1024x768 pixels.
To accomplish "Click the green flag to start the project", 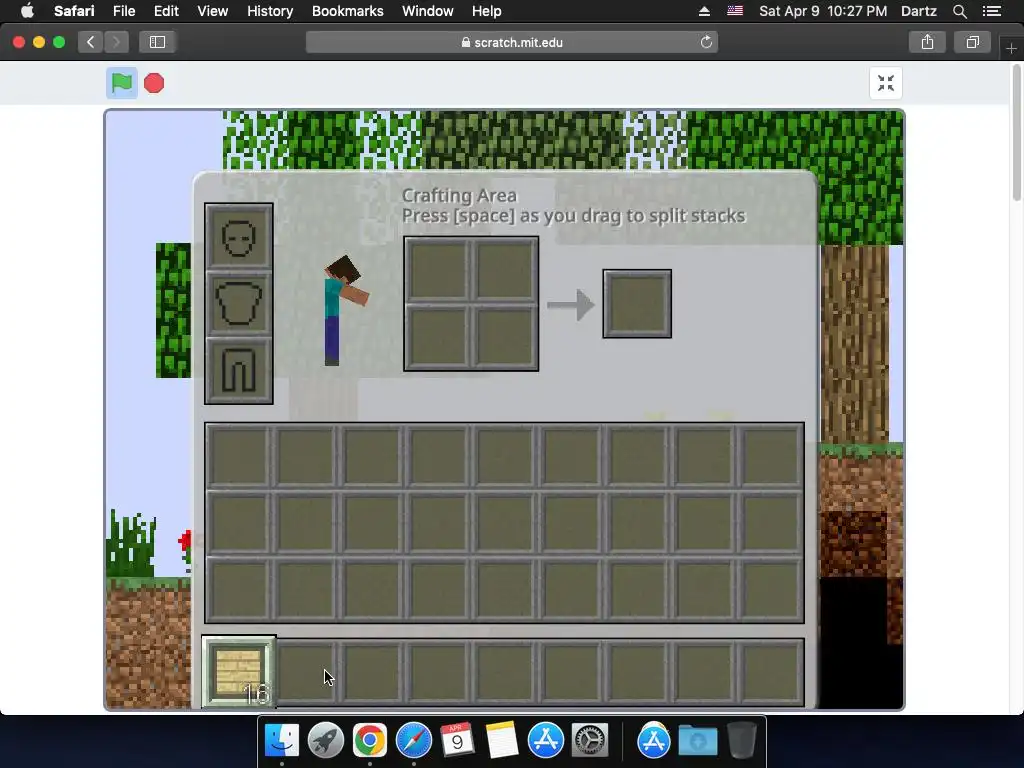I will pyautogui.click(x=121, y=83).
